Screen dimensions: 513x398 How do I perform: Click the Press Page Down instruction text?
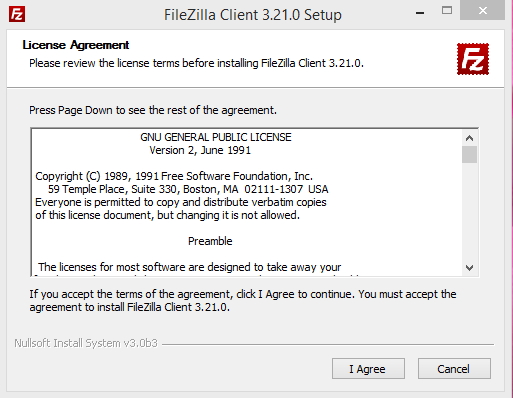click(x=153, y=110)
